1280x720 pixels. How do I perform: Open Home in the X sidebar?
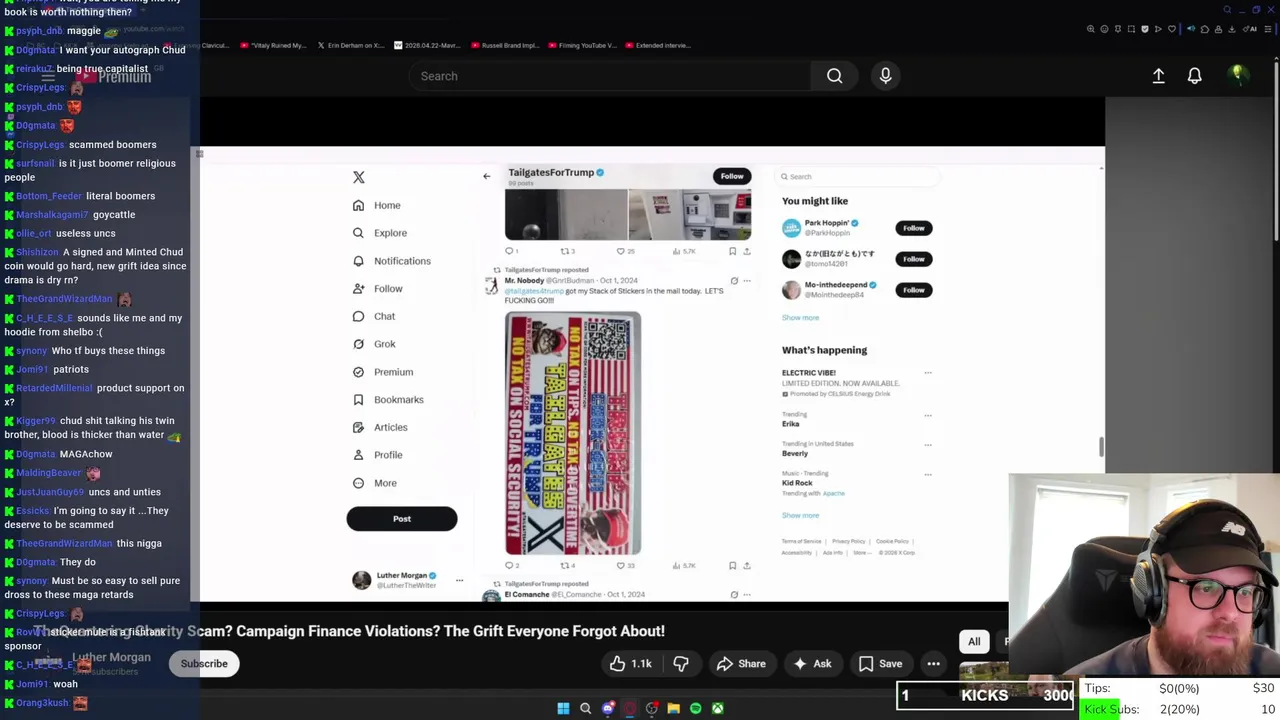point(376,205)
